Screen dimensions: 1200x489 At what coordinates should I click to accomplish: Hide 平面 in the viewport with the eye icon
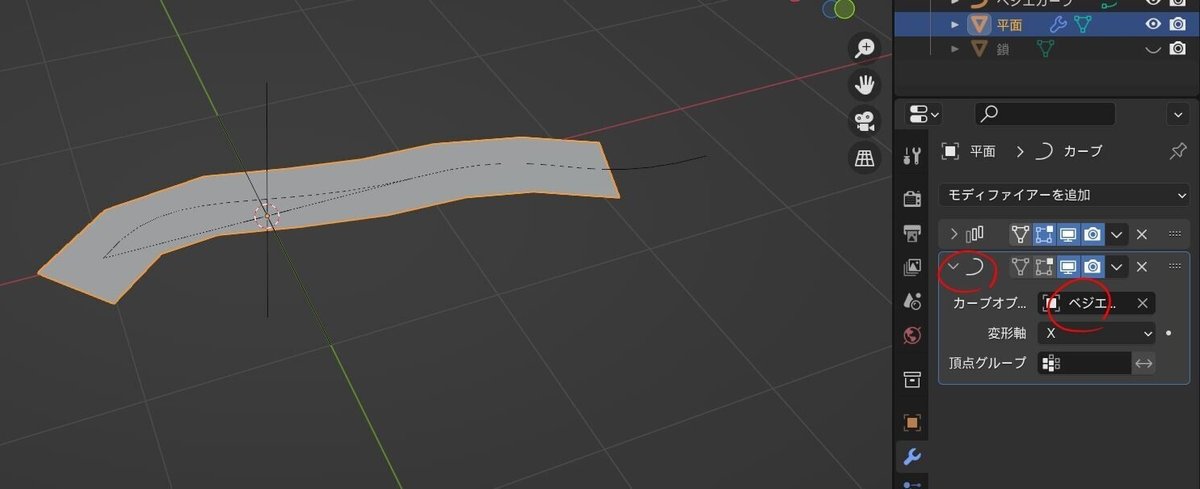(1153, 24)
